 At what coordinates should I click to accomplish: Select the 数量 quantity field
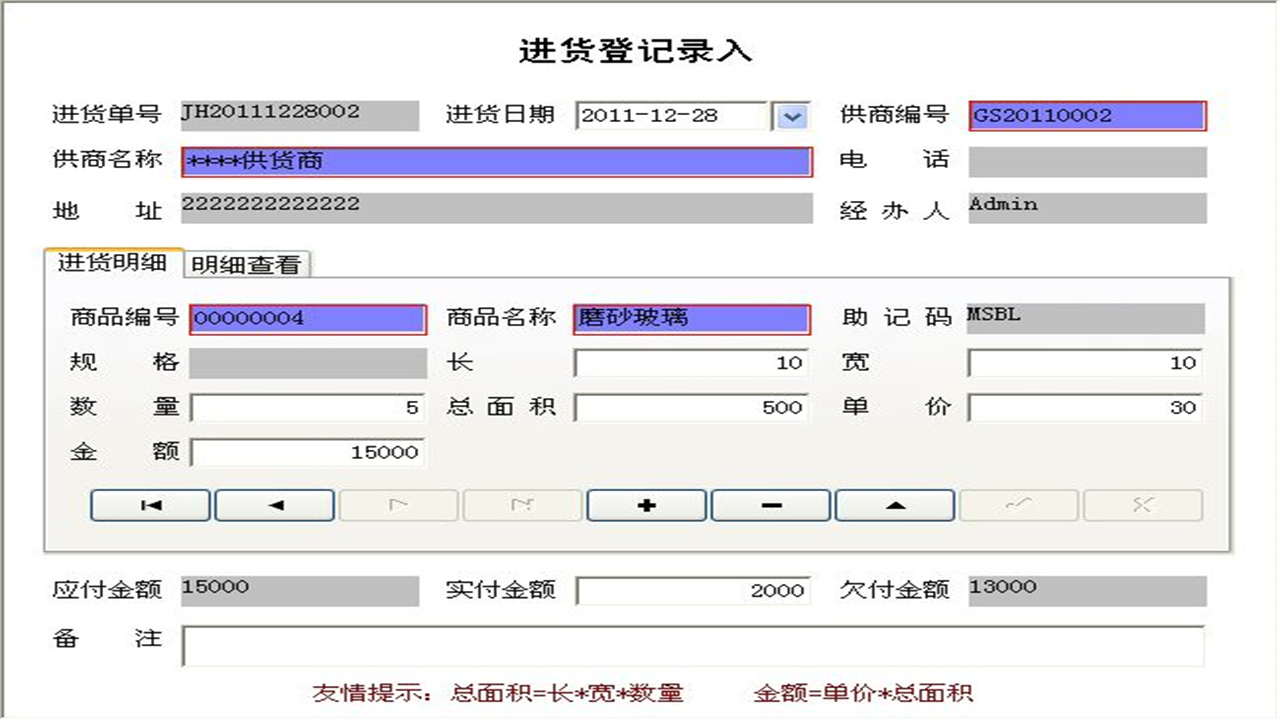pos(307,407)
